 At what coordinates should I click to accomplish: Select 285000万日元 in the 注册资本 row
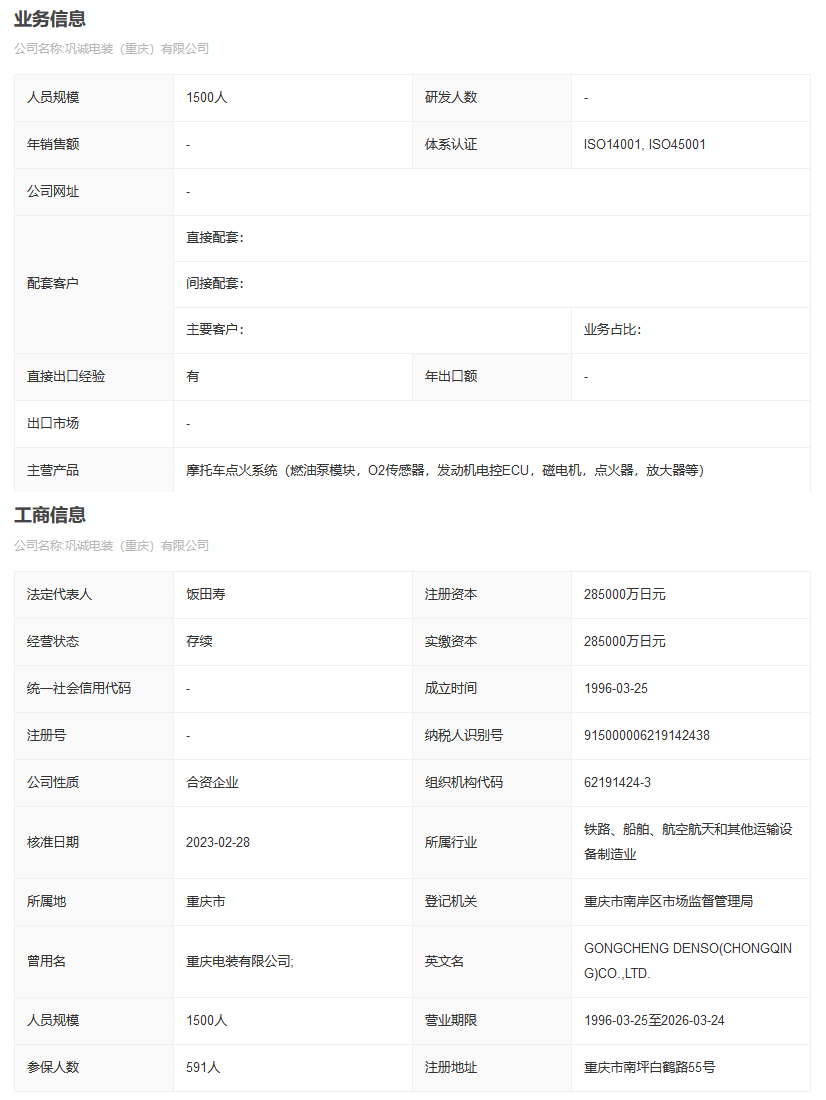click(625, 595)
